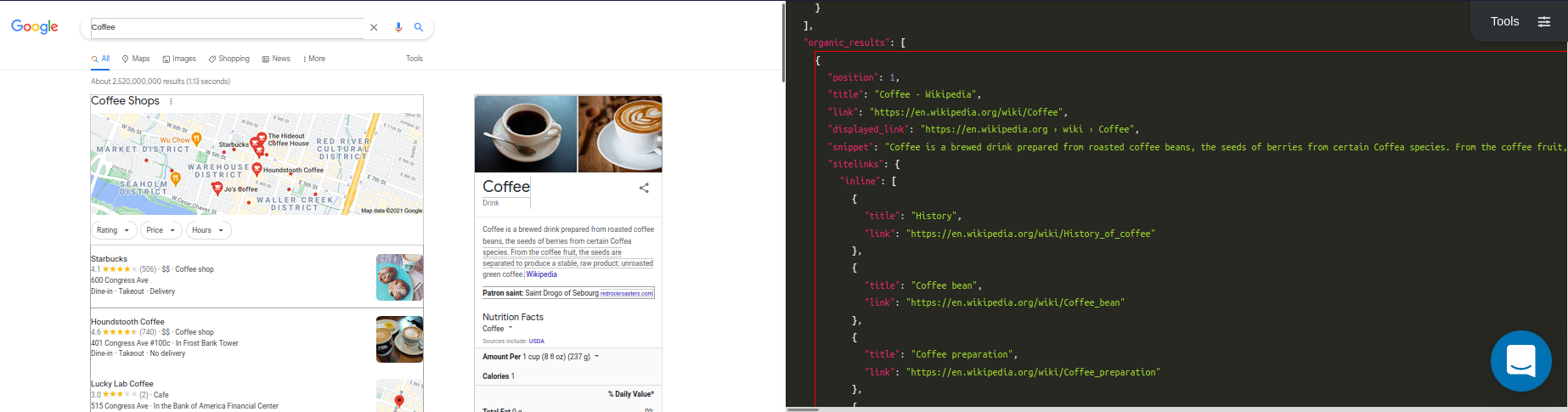This screenshot has height=412, width=1568.
Task: Expand the Nutrition Facts Coffee dropdown
Action: pos(498,329)
